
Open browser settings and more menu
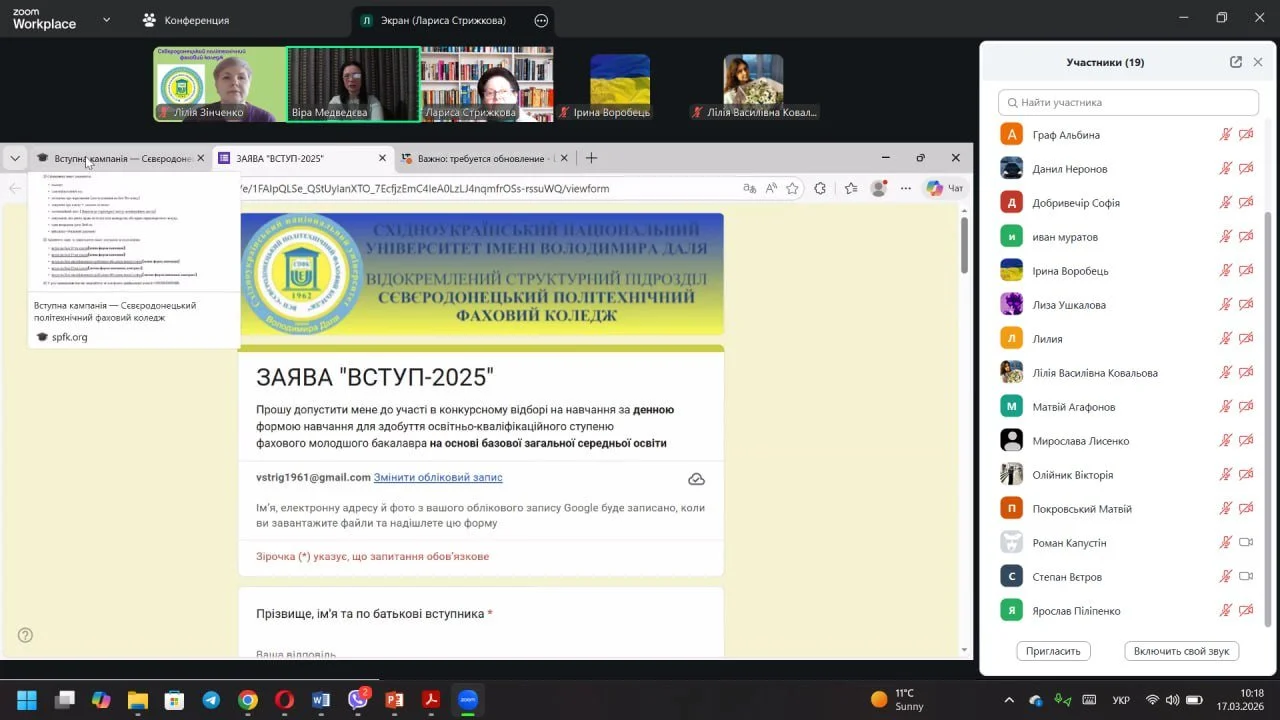coord(906,188)
